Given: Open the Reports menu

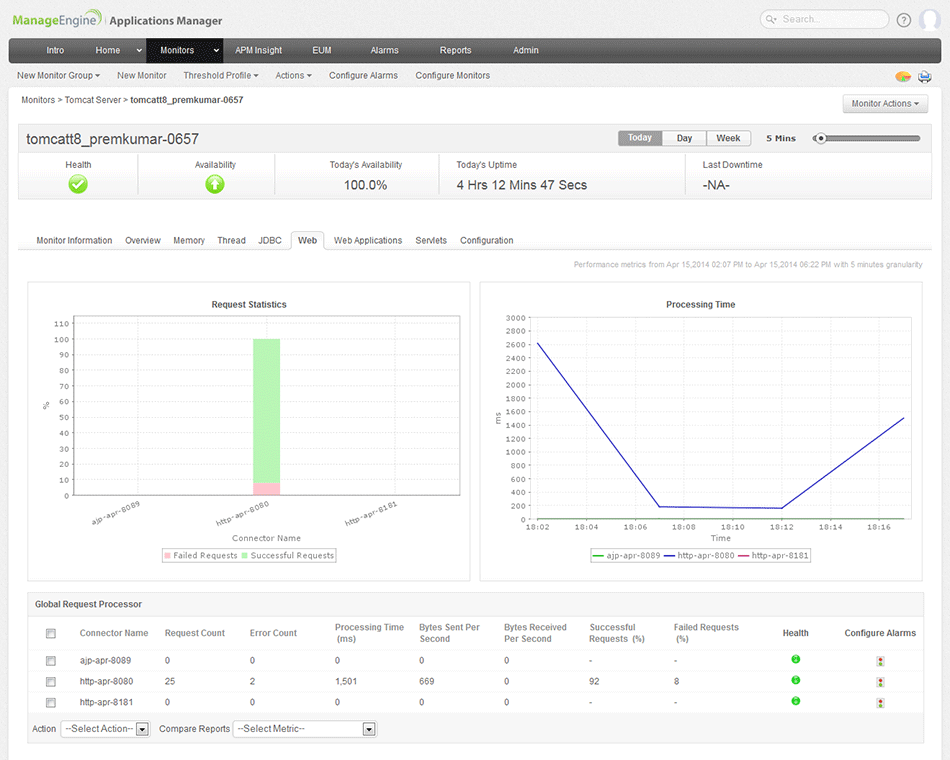Looking at the screenshot, I should (x=456, y=50).
